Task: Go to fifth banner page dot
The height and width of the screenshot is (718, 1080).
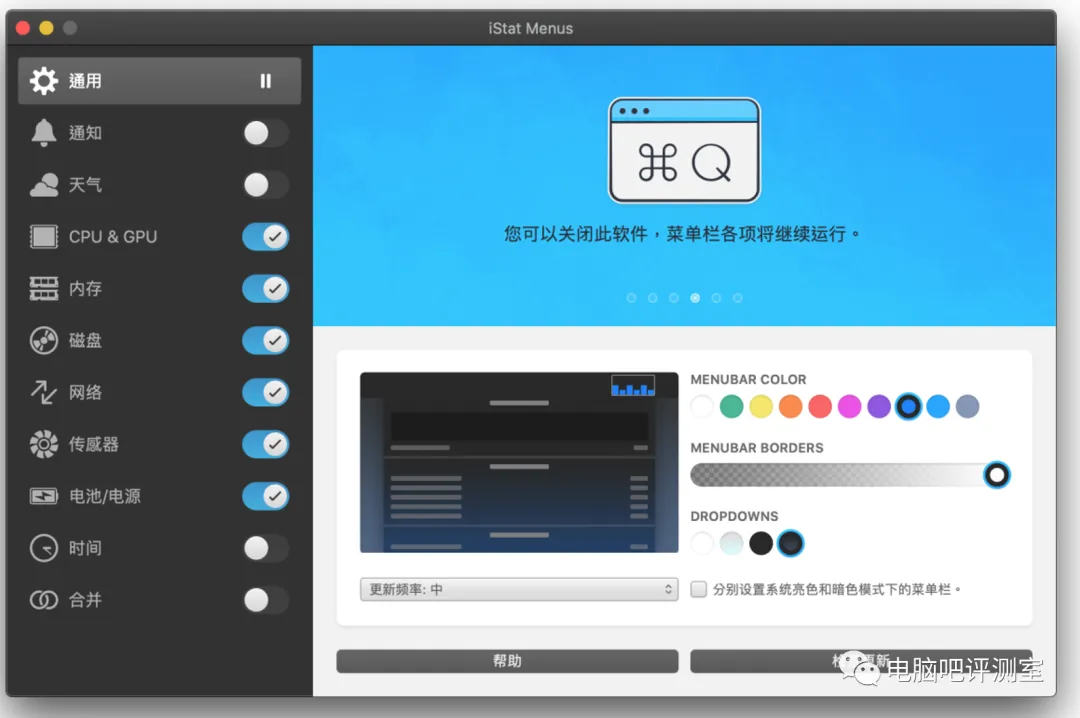Action: point(716,298)
